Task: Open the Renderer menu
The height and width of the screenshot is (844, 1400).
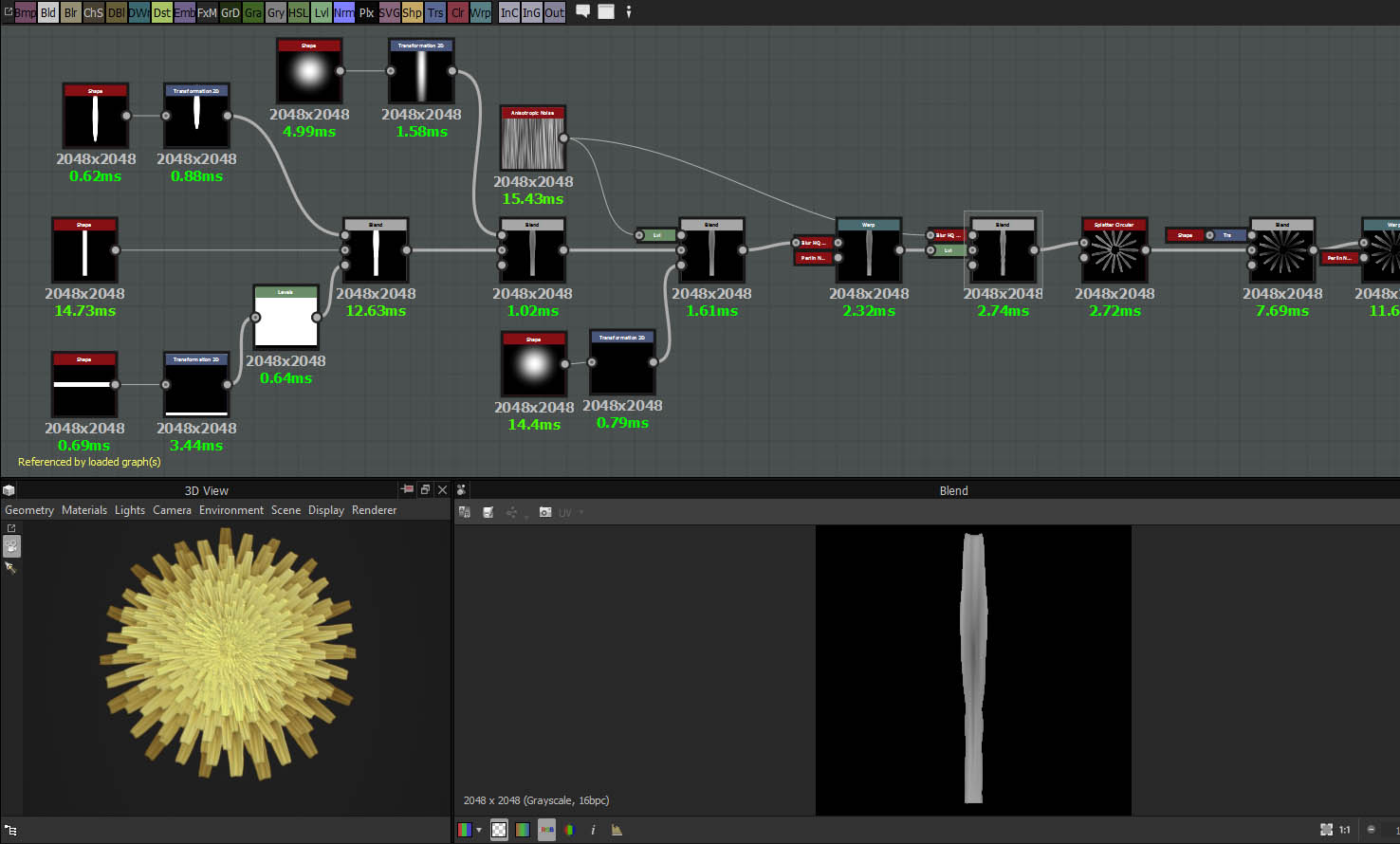Action: click(x=374, y=510)
